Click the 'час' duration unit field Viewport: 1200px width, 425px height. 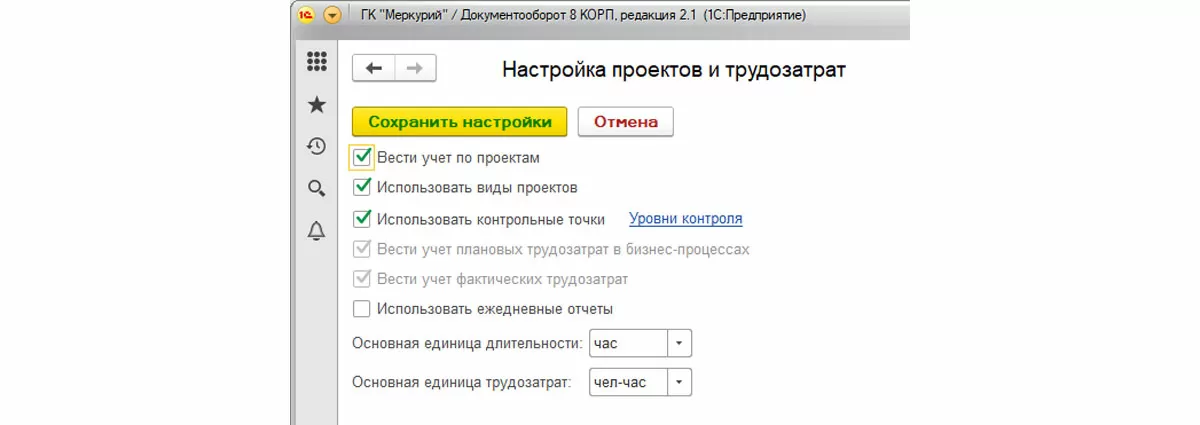point(627,343)
